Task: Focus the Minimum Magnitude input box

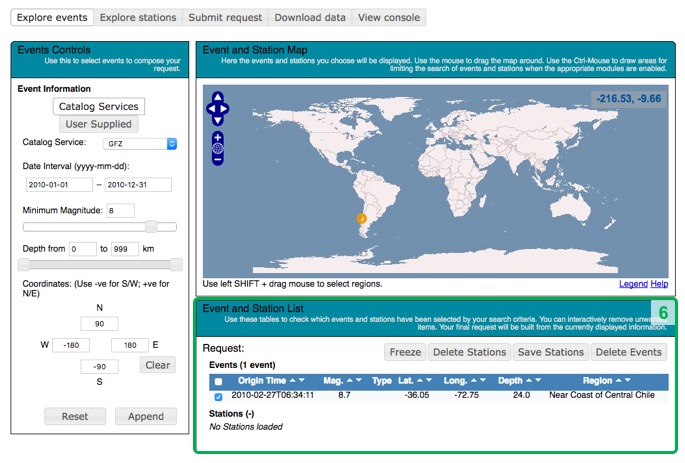Action: (x=120, y=211)
